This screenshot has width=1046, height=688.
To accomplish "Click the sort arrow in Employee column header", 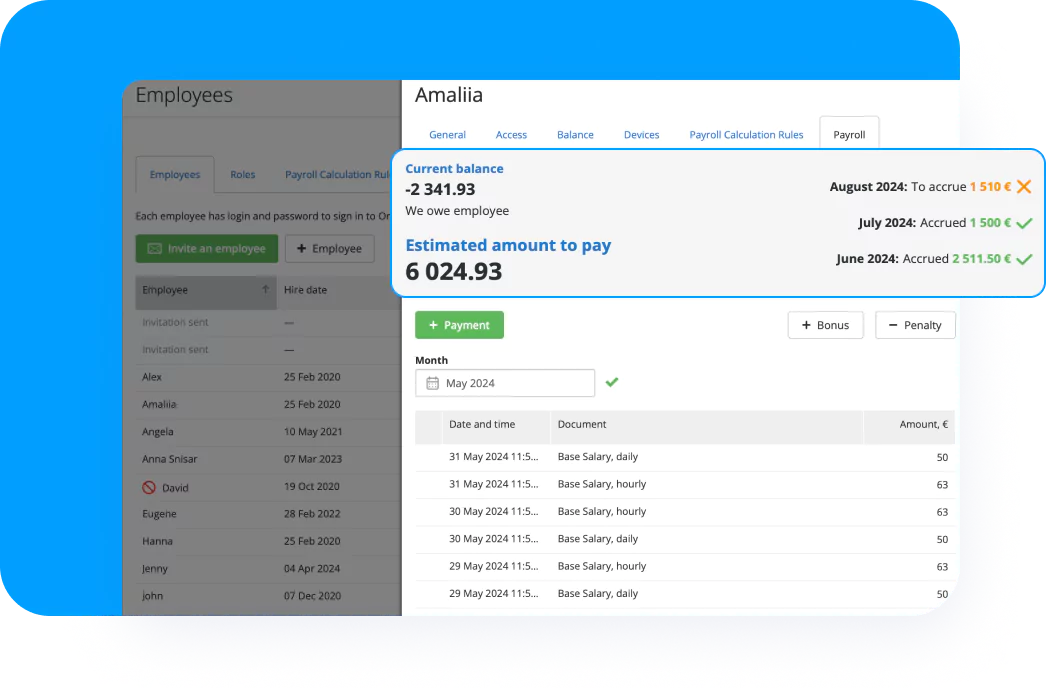I will pos(265,290).
